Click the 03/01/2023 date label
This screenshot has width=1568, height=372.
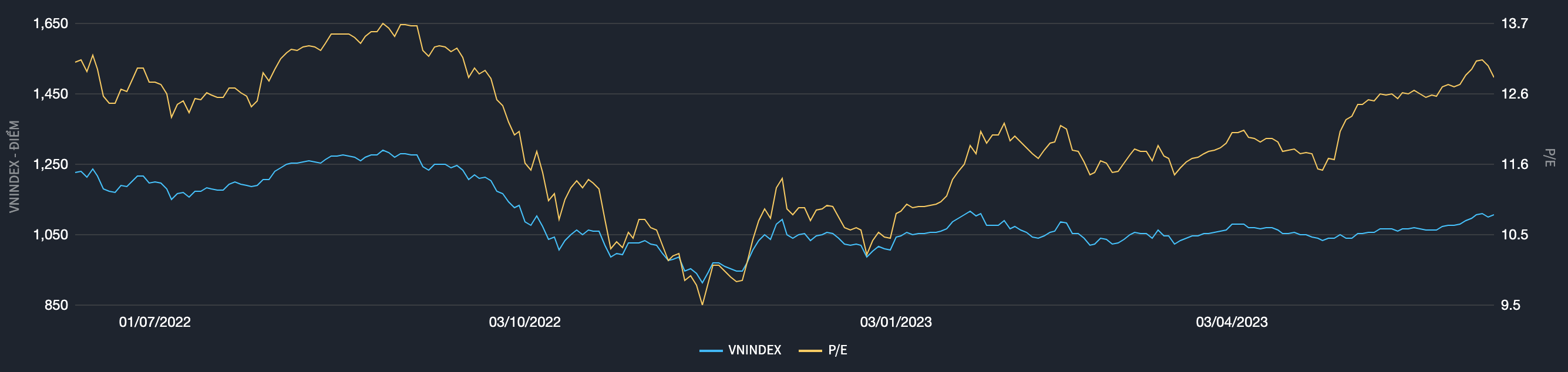tap(896, 322)
